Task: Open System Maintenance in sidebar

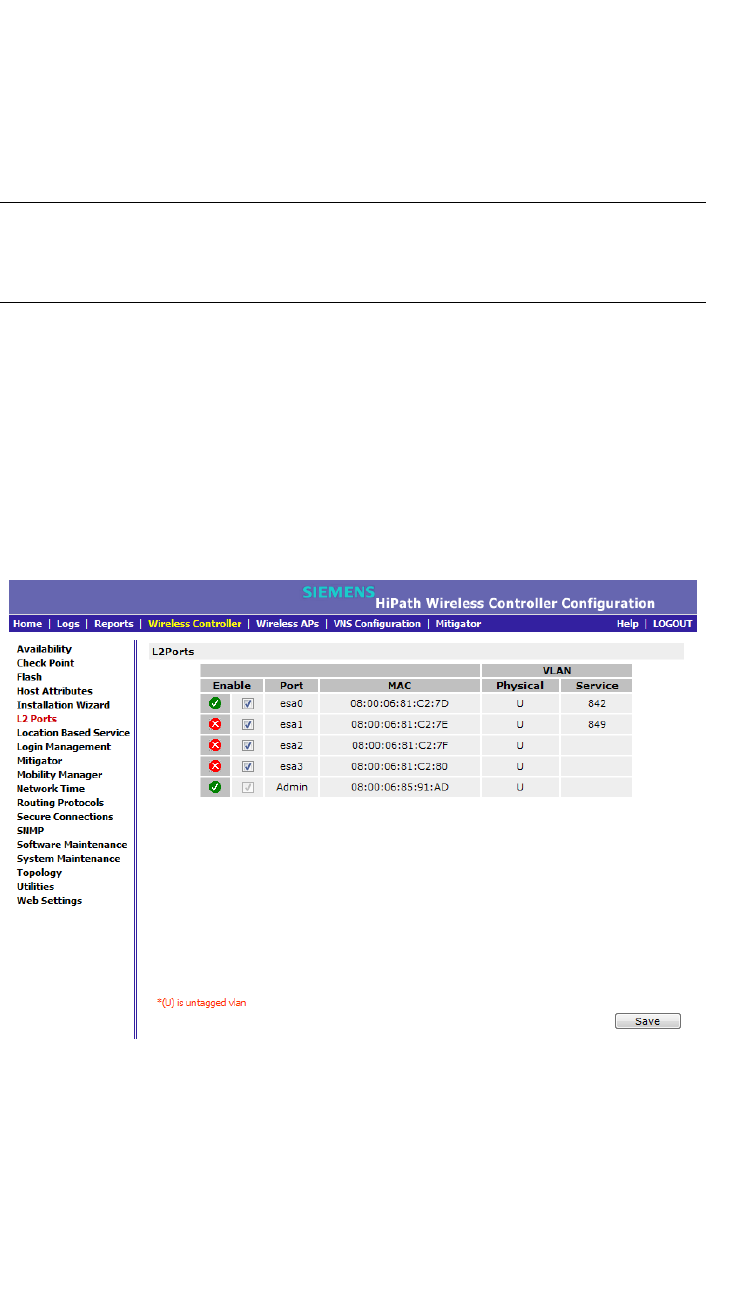Action: coord(68,859)
